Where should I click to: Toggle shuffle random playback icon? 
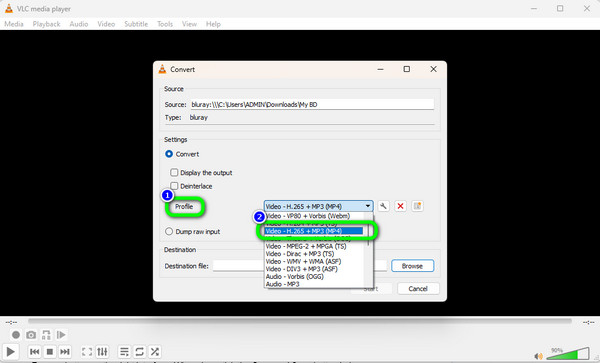(155, 352)
